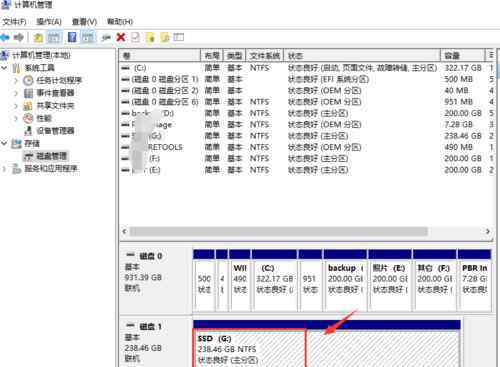The height and width of the screenshot is (367, 500).
Task: Click the Up one level folder icon
Action: tap(38, 37)
